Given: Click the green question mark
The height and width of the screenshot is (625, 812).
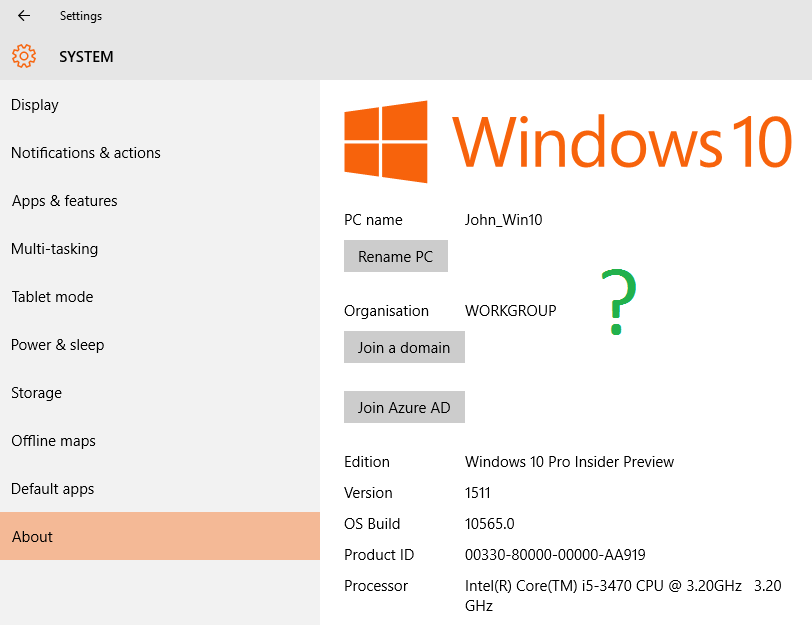Looking at the screenshot, I should [619, 303].
